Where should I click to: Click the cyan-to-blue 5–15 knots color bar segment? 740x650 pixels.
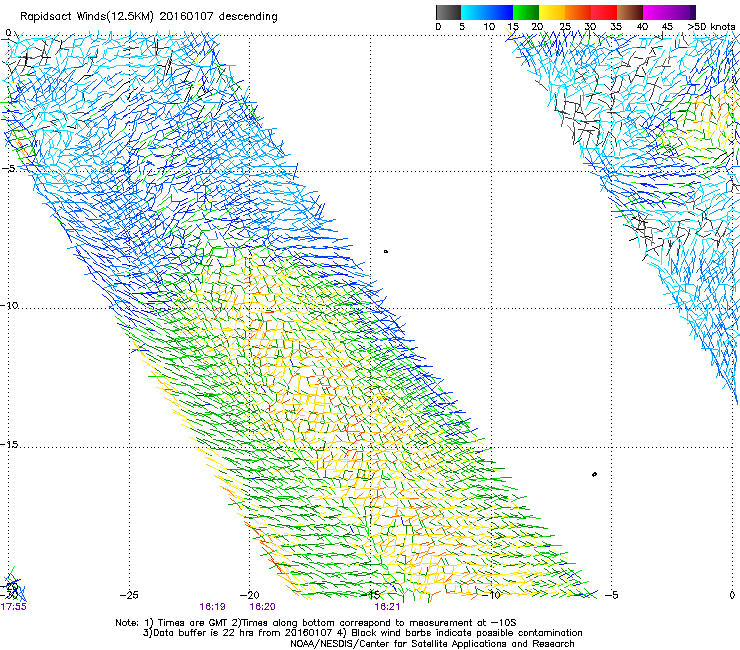coord(487,12)
